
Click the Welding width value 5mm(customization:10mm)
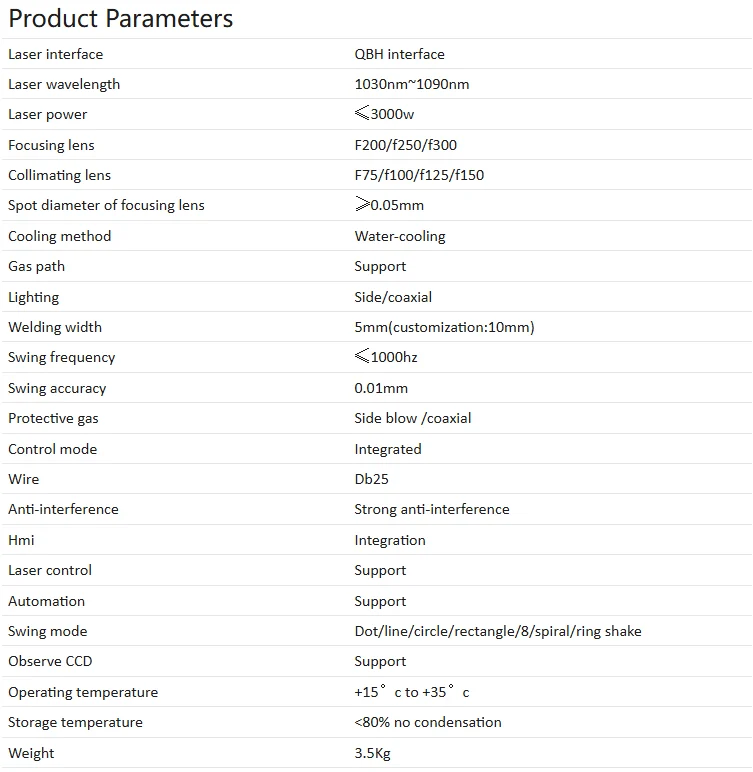pyautogui.click(x=444, y=327)
